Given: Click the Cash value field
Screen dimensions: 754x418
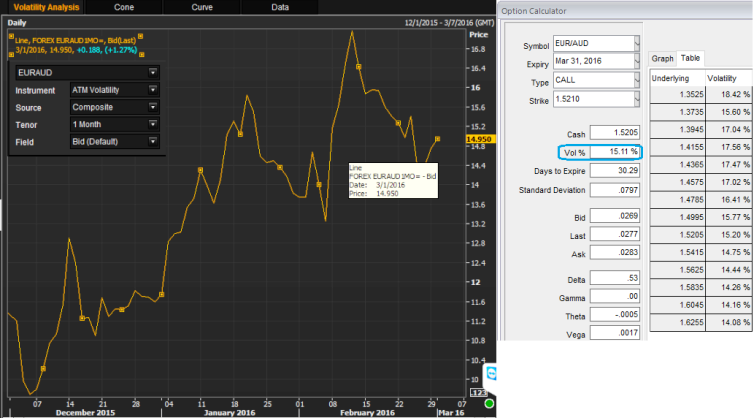Looking at the screenshot, I should 613,132.
